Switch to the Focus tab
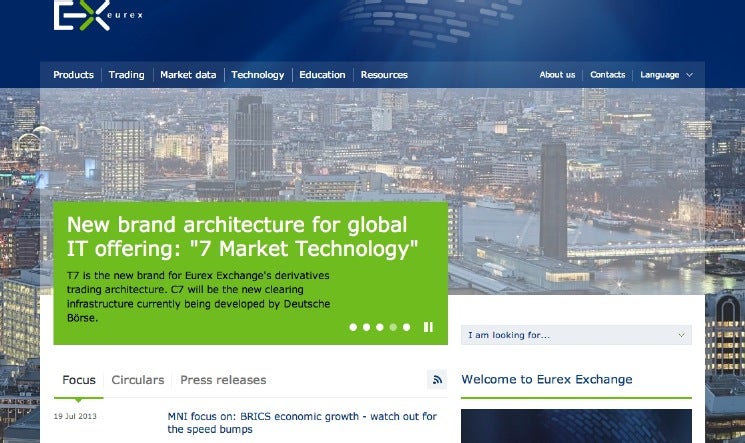This screenshot has width=745, height=443. point(79,380)
